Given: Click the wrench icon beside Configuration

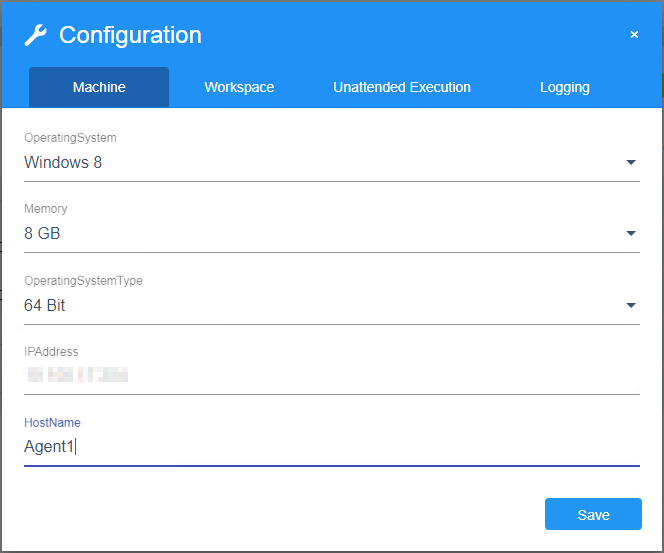Looking at the screenshot, I should 36,36.
